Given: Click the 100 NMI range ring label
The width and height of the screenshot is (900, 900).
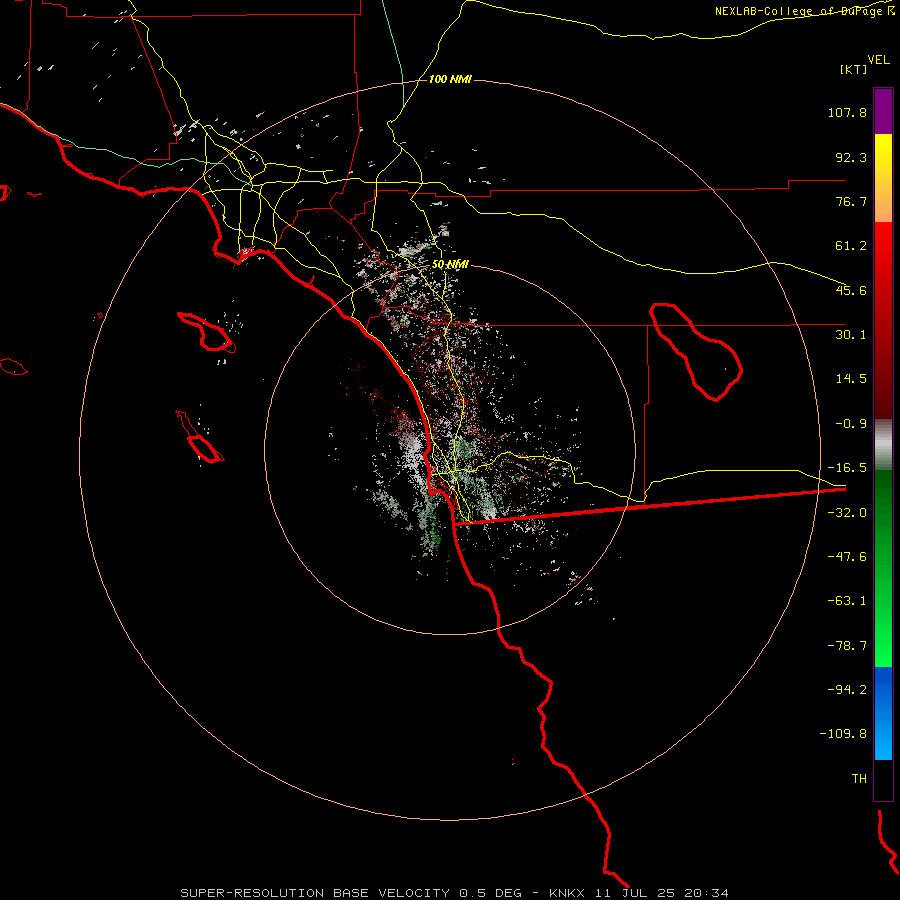Looking at the screenshot, I should [450, 79].
